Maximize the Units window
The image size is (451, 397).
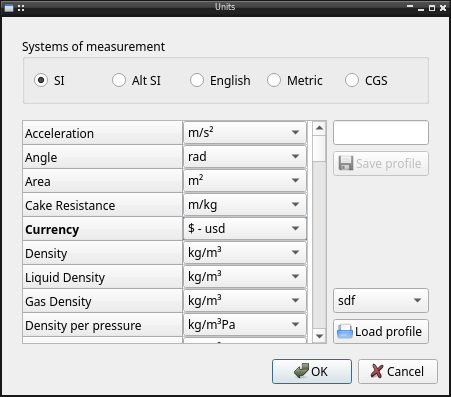[x=432, y=8]
